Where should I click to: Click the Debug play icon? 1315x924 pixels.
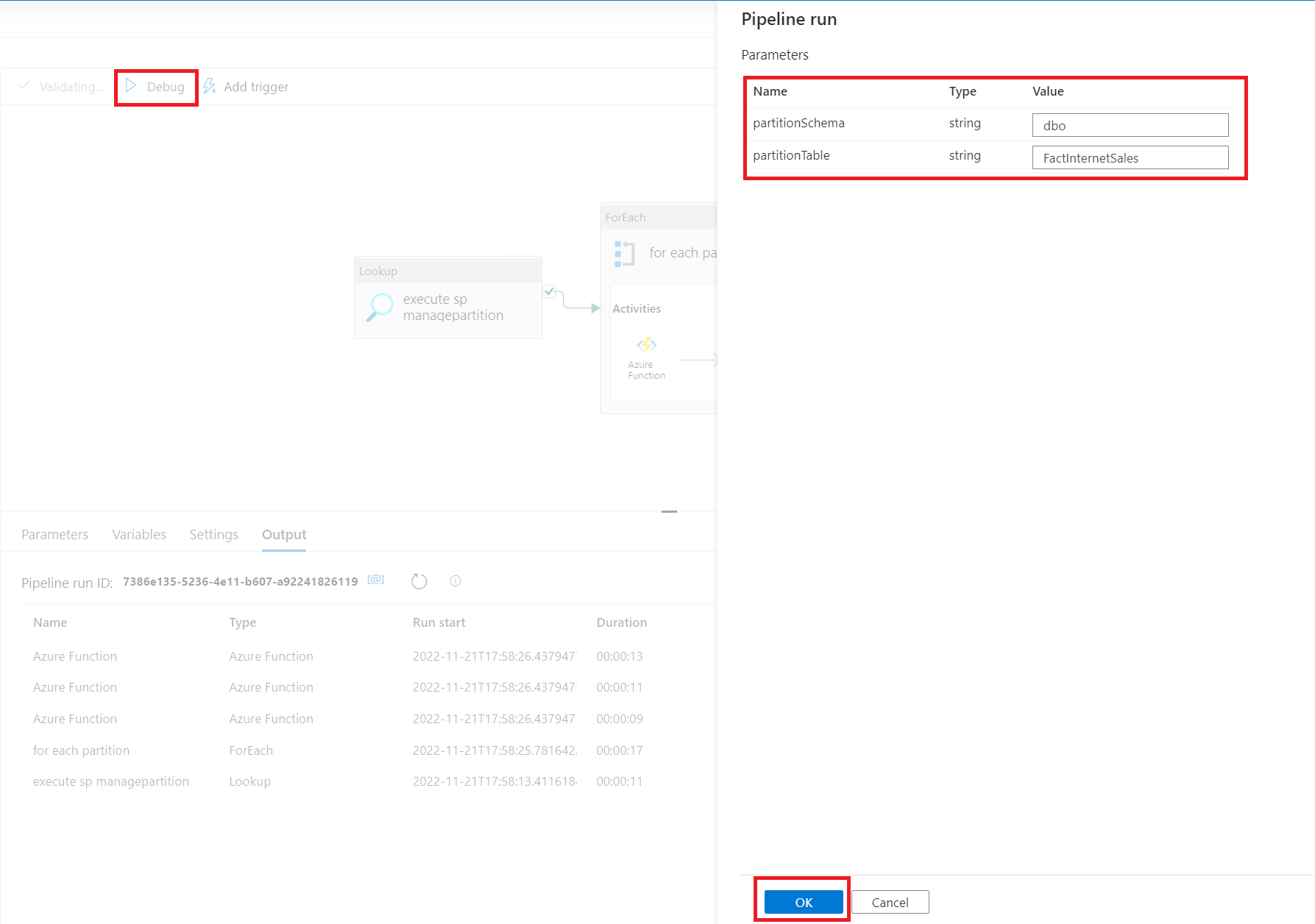click(x=132, y=86)
